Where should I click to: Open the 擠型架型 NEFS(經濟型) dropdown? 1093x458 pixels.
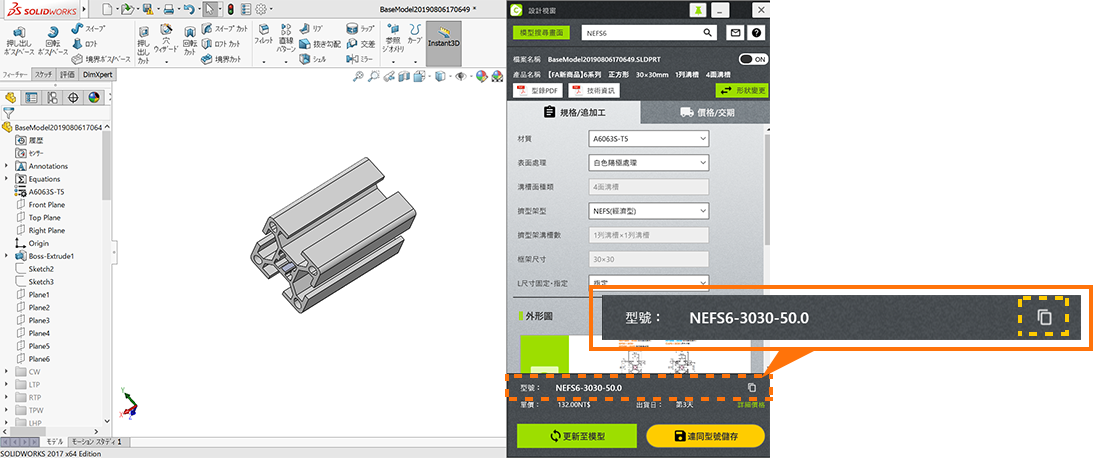click(648, 211)
